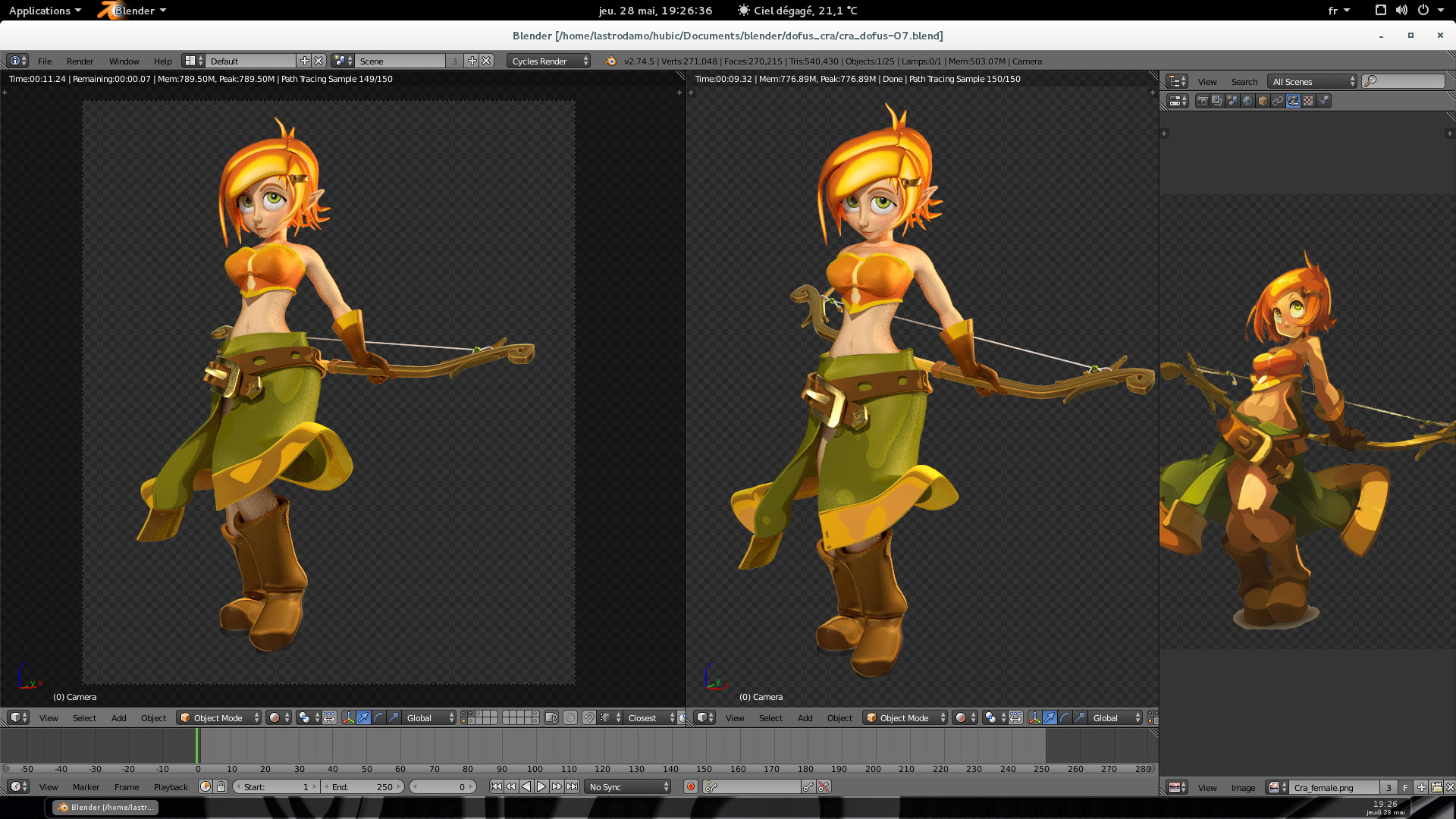Play the animation forward
The image size is (1456, 819).
[x=541, y=787]
